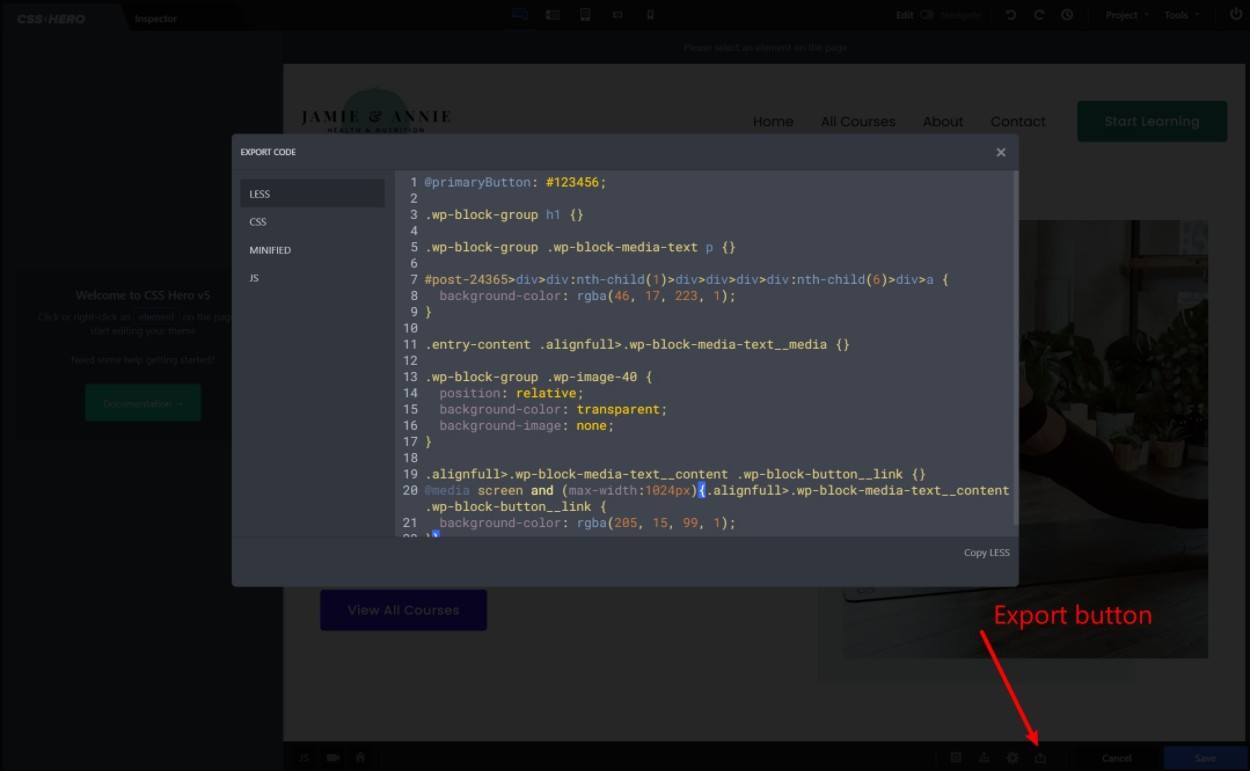Close the Export Code dialog

tap(1000, 152)
